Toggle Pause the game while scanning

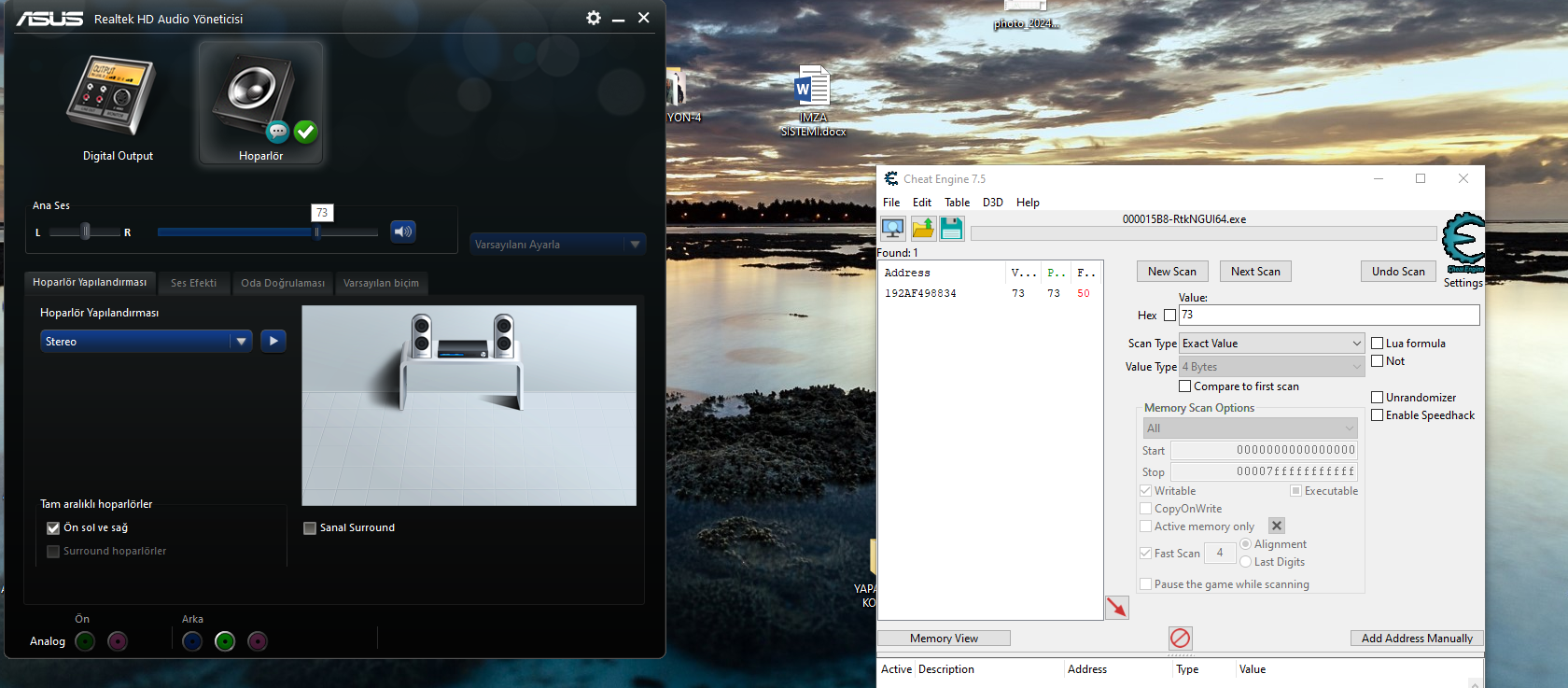pos(1145,584)
